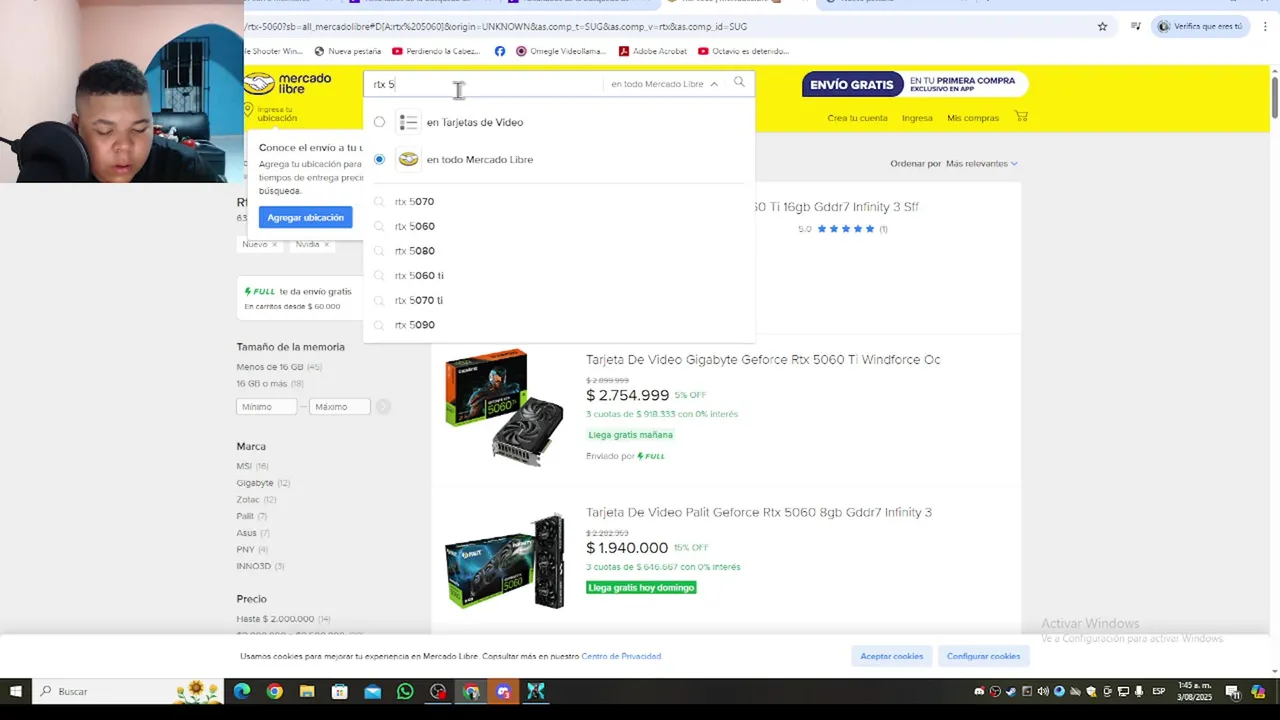Image resolution: width=1280 pixels, height=720 pixels.
Task: Open Nueva pestaña bookmark
Action: tap(347, 51)
